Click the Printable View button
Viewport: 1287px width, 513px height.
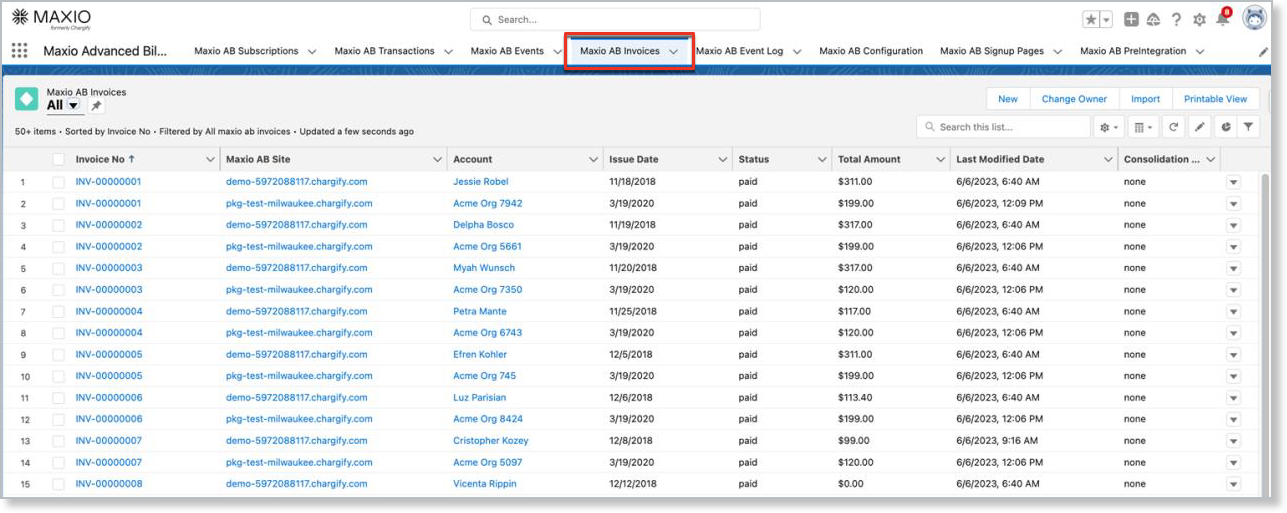(1215, 99)
